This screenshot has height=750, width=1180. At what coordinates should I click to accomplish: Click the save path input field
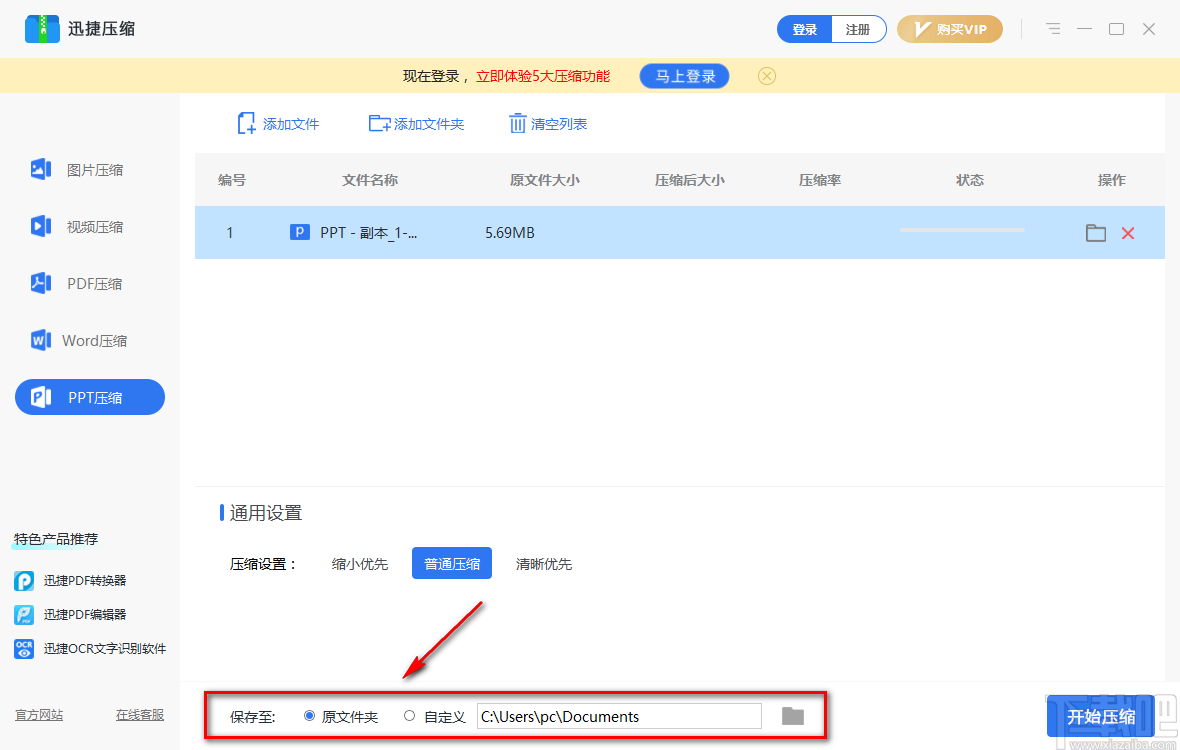(x=619, y=716)
